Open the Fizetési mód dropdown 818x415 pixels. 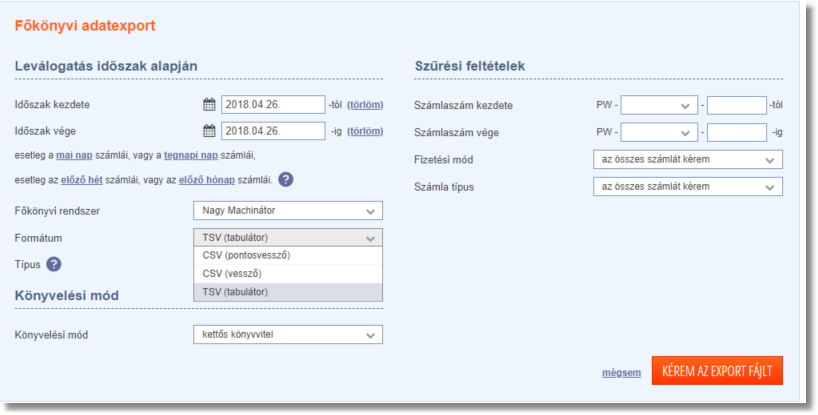click(687, 159)
